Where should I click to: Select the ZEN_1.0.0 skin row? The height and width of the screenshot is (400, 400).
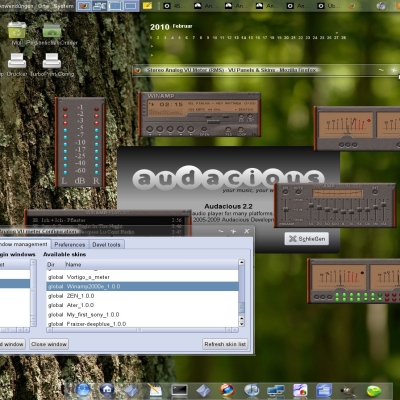tap(142, 296)
